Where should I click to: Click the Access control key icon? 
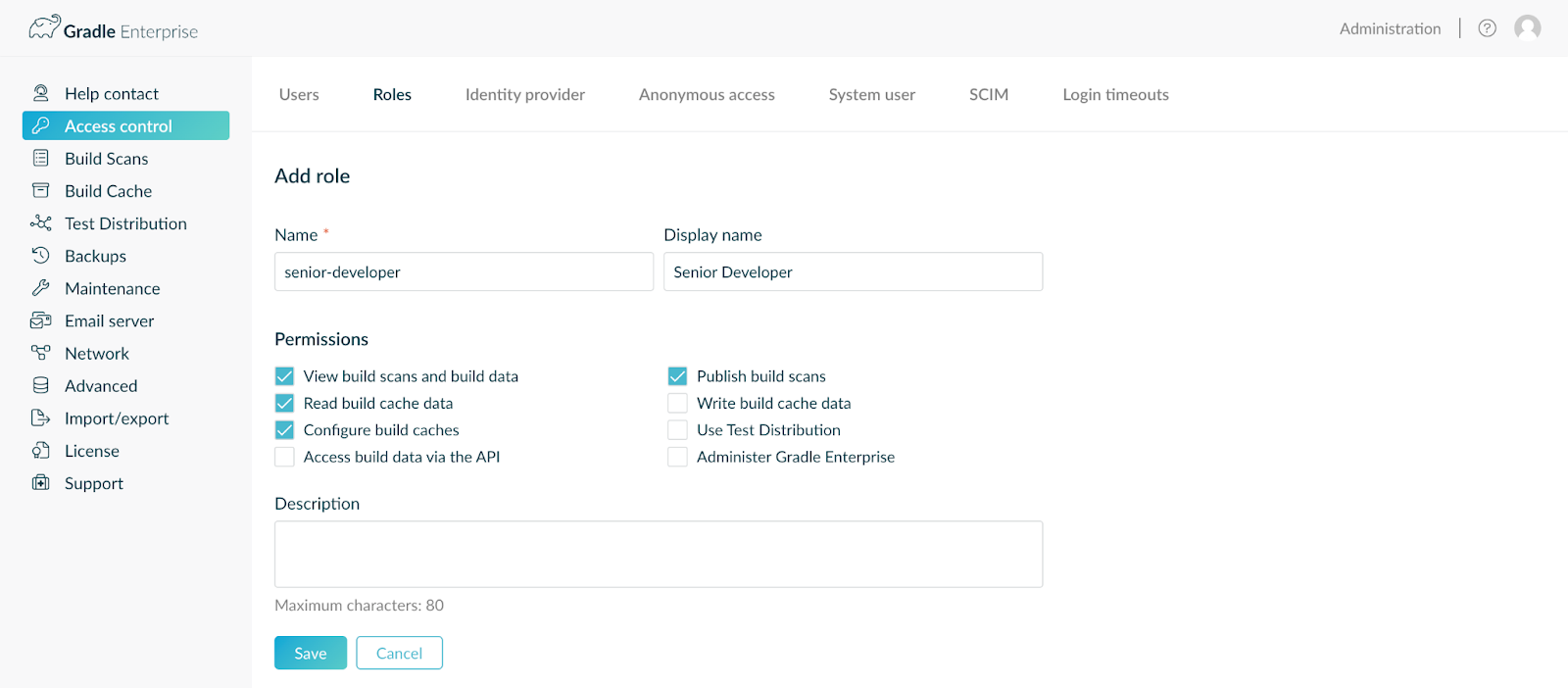[x=41, y=125]
